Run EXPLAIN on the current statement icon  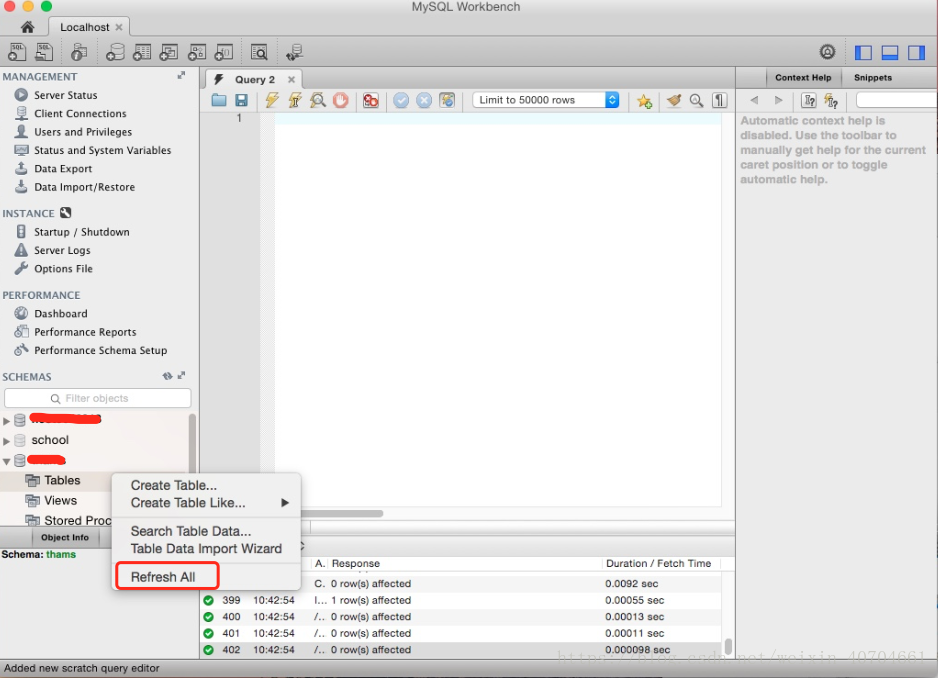pos(318,100)
